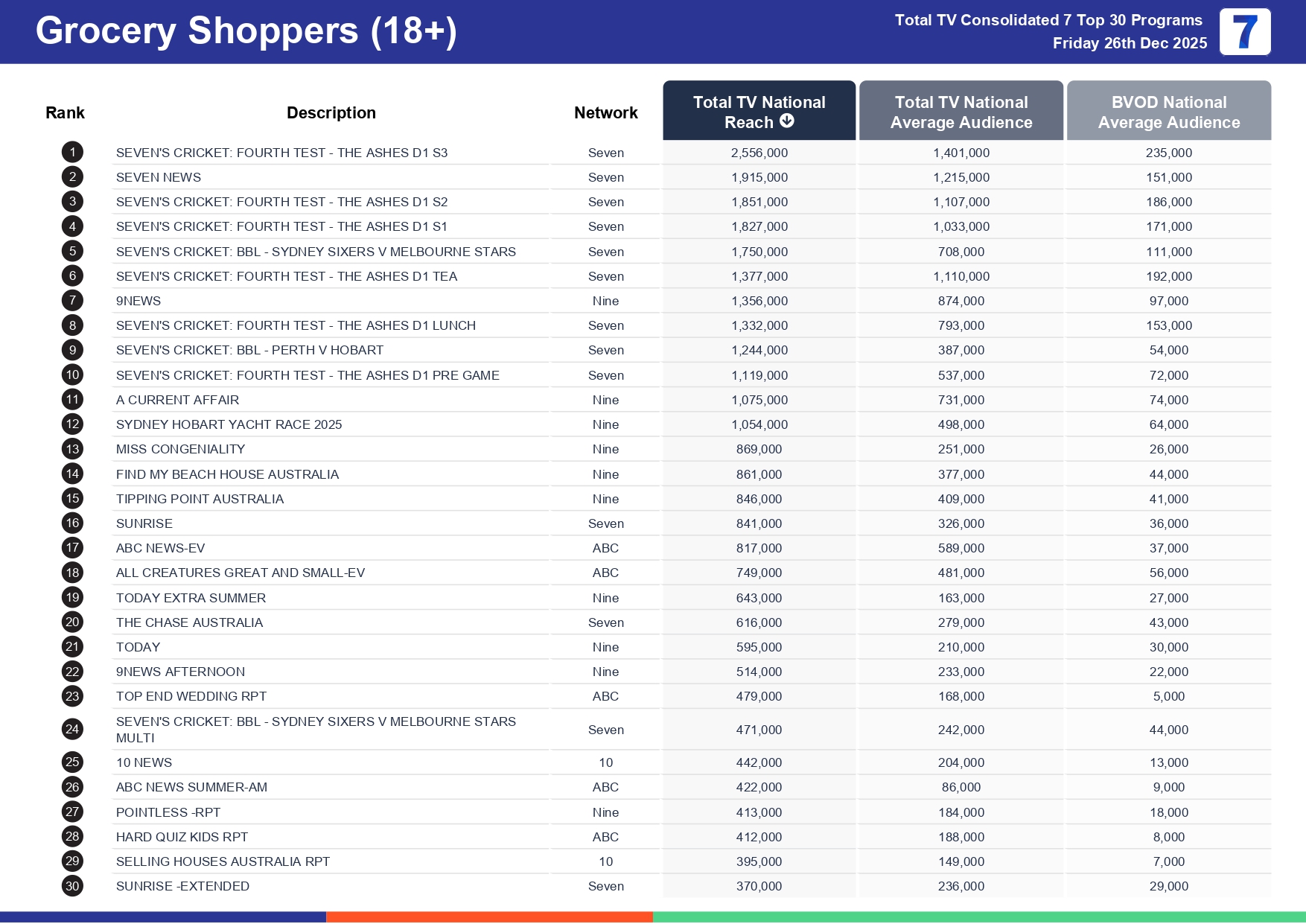Image resolution: width=1306 pixels, height=924 pixels.
Task: Click the rank 30 number badge
Action: 72,886
